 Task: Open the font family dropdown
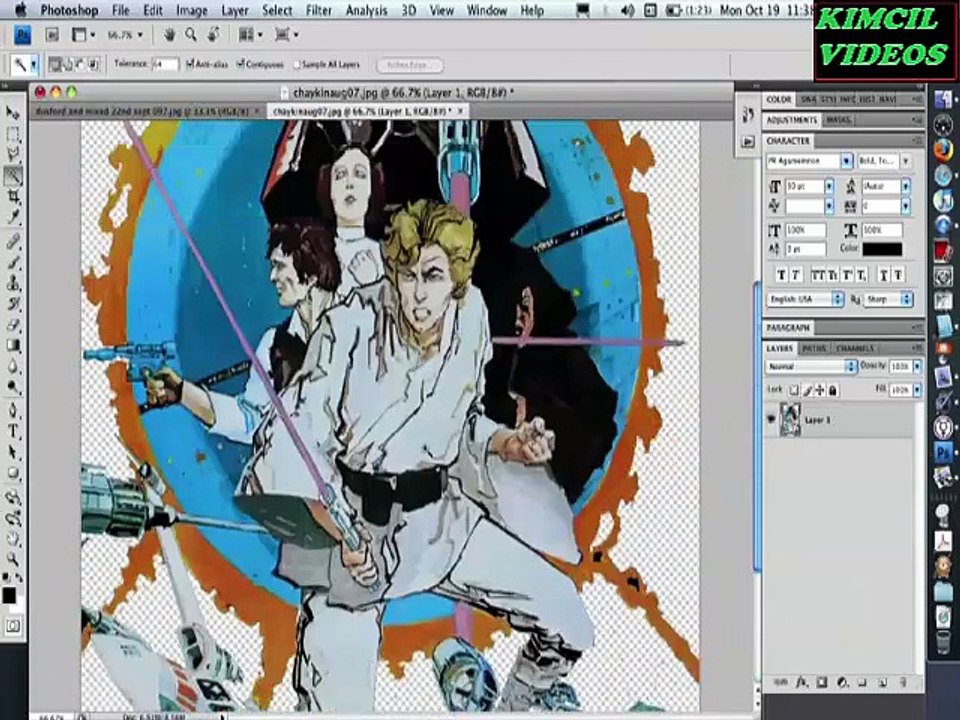[846, 161]
